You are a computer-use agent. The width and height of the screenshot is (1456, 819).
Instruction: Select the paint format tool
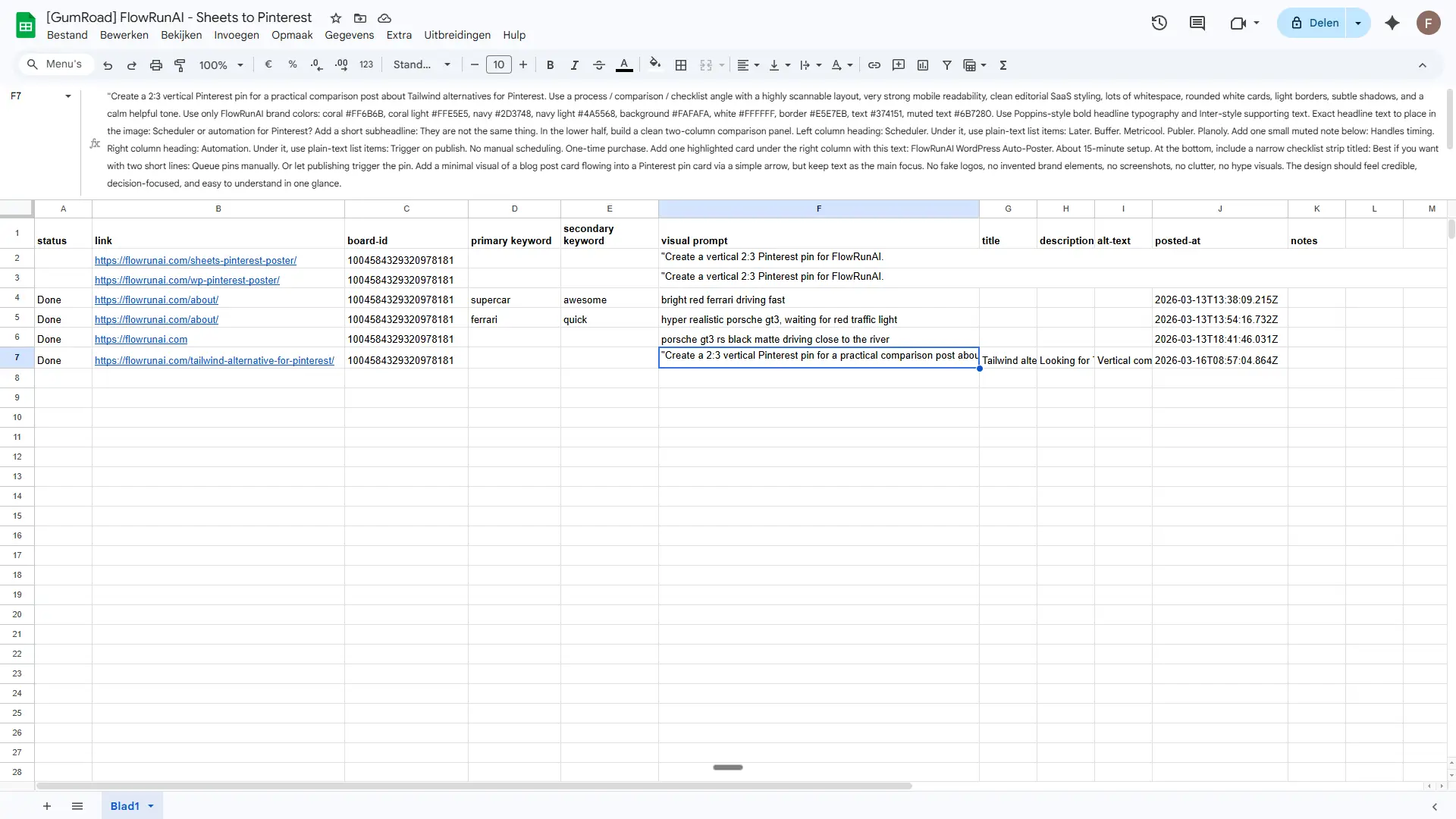click(180, 64)
